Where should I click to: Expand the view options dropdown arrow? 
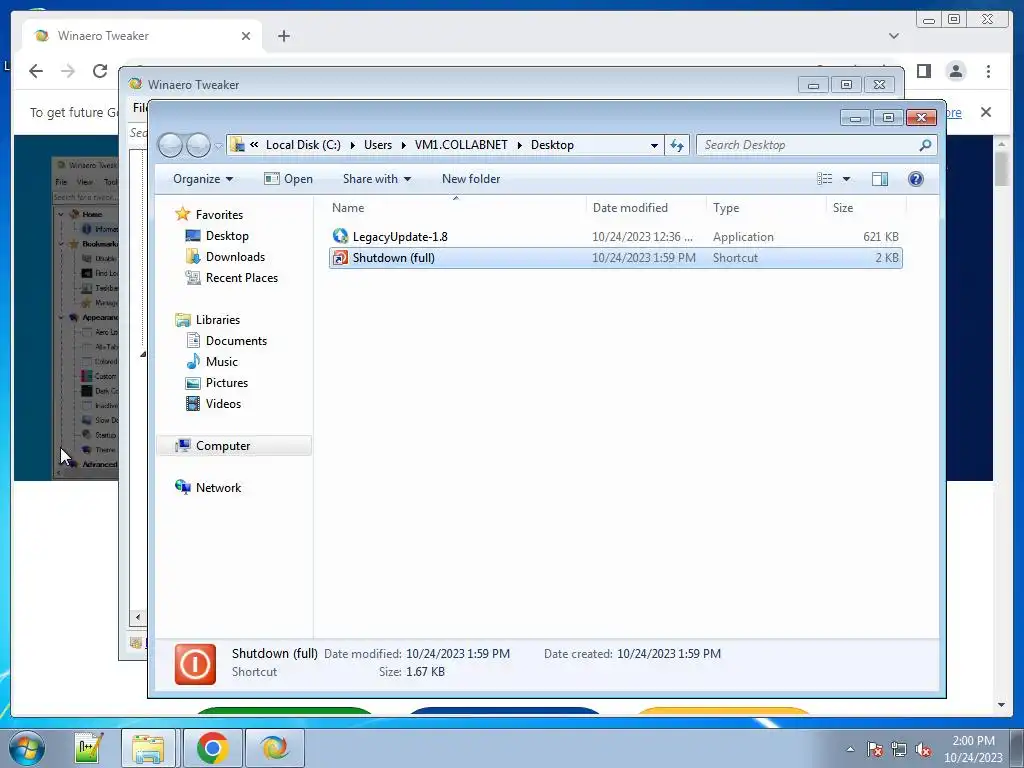[846, 179]
